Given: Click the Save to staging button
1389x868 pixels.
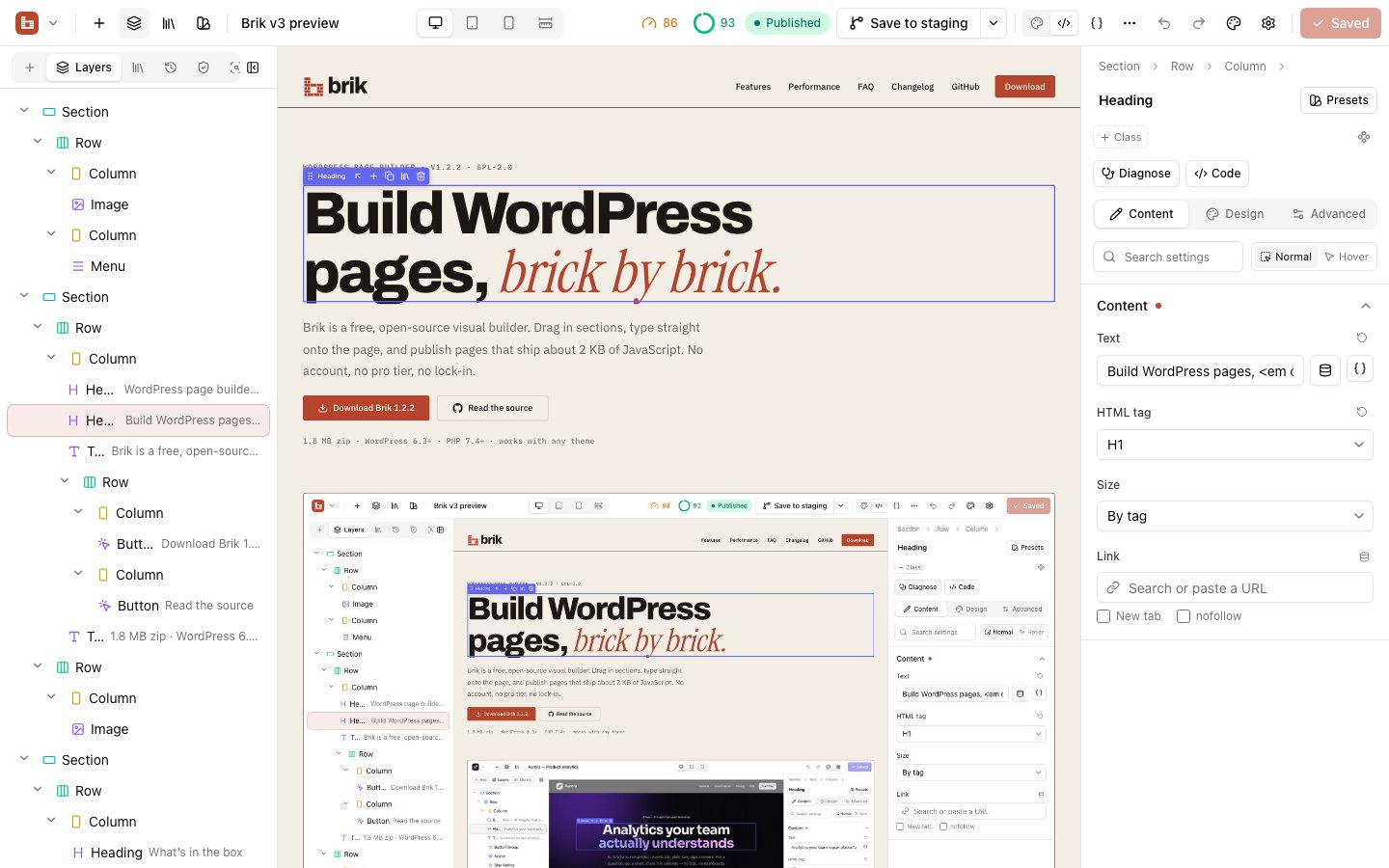Looking at the screenshot, I should pyautogui.click(x=909, y=23).
